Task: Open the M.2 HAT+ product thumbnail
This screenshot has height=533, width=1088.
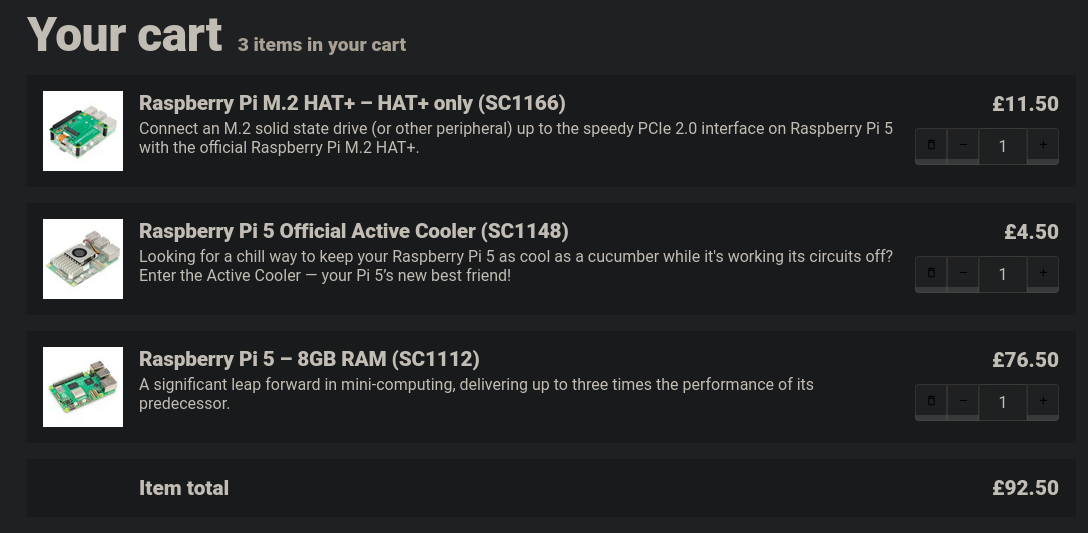Action: tap(83, 131)
